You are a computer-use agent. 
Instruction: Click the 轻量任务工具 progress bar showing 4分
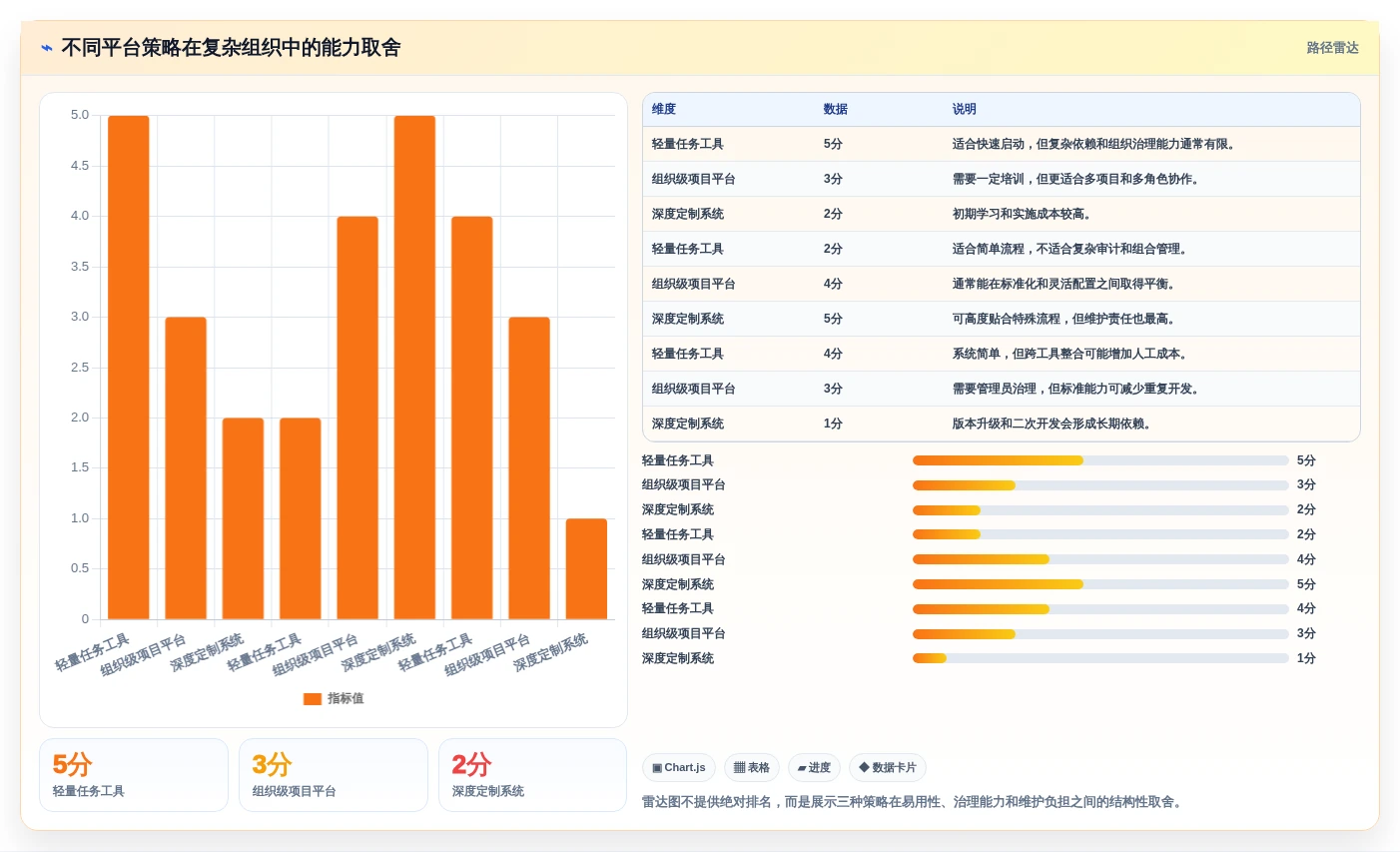coord(1100,608)
